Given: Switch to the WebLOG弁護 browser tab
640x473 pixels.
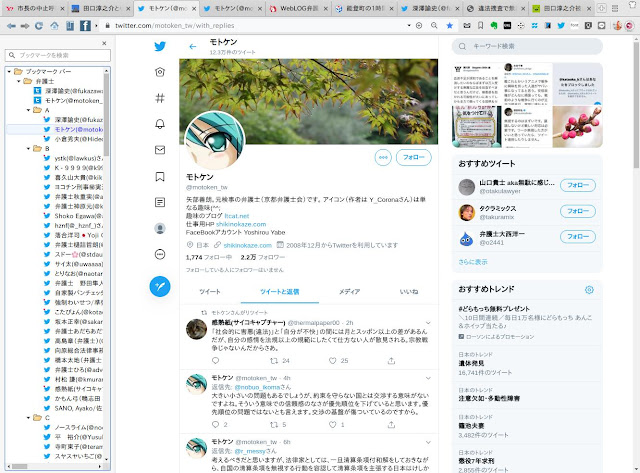Looking at the screenshot, I should [299, 8].
